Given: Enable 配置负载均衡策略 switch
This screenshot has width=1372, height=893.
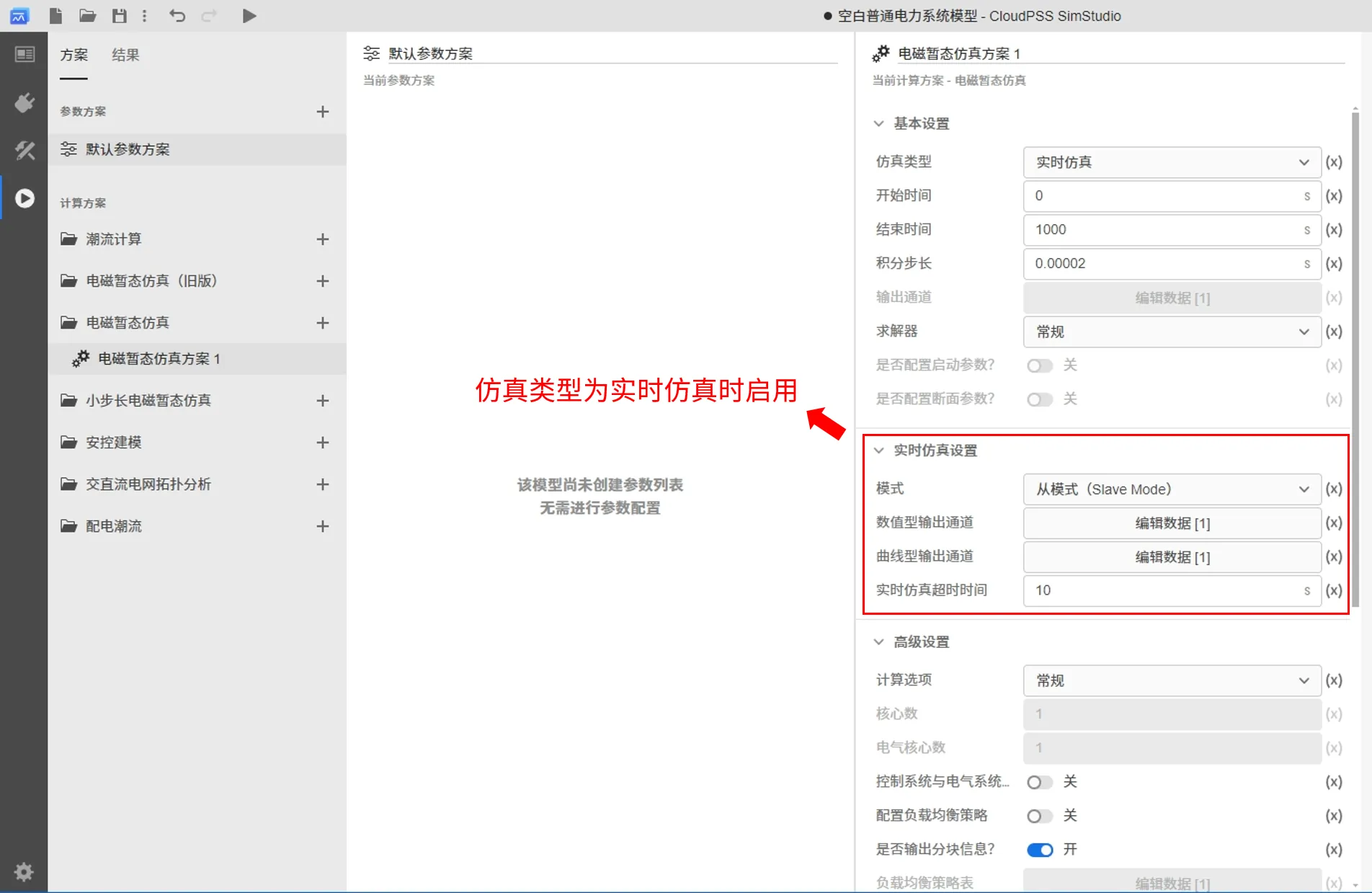Looking at the screenshot, I should tap(1039, 816).
